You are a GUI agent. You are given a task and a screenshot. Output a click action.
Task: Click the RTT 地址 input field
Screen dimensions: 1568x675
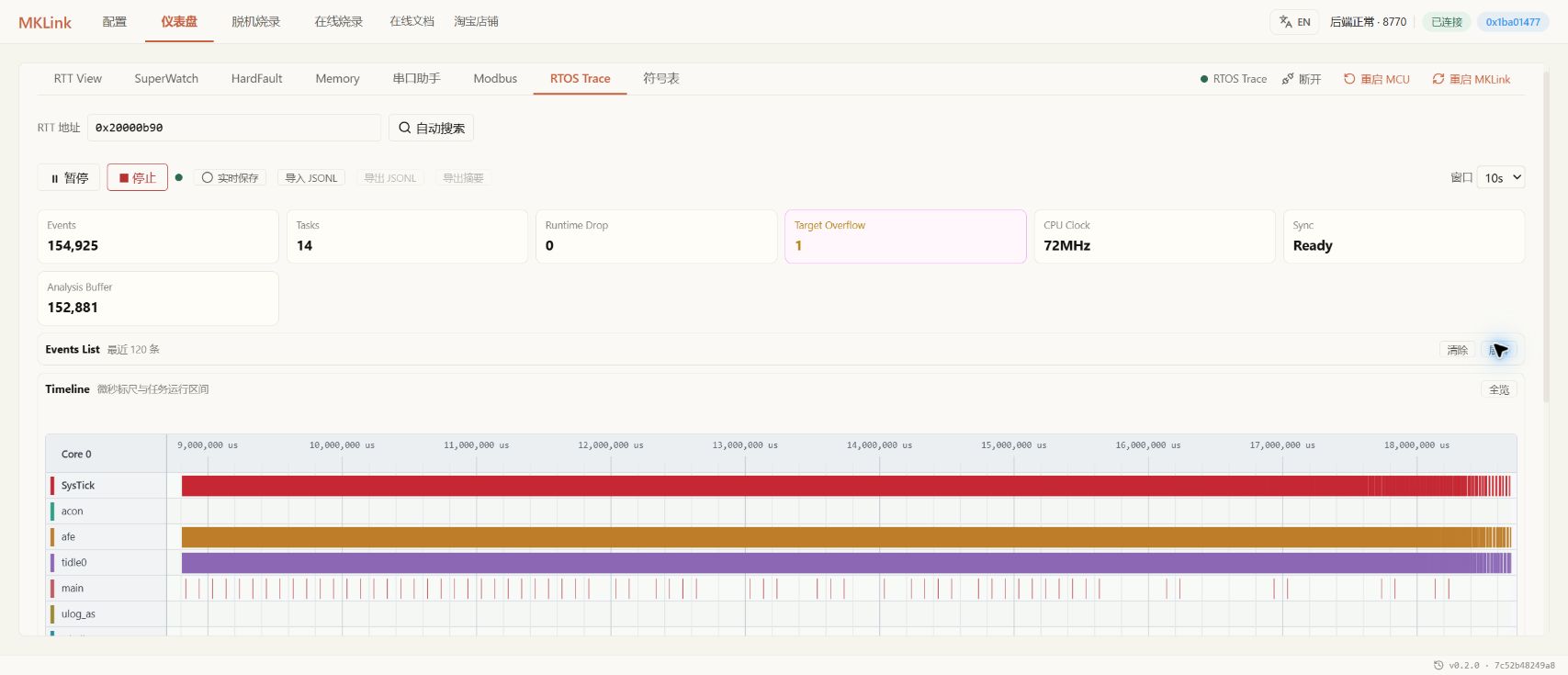tap(234, 128)
